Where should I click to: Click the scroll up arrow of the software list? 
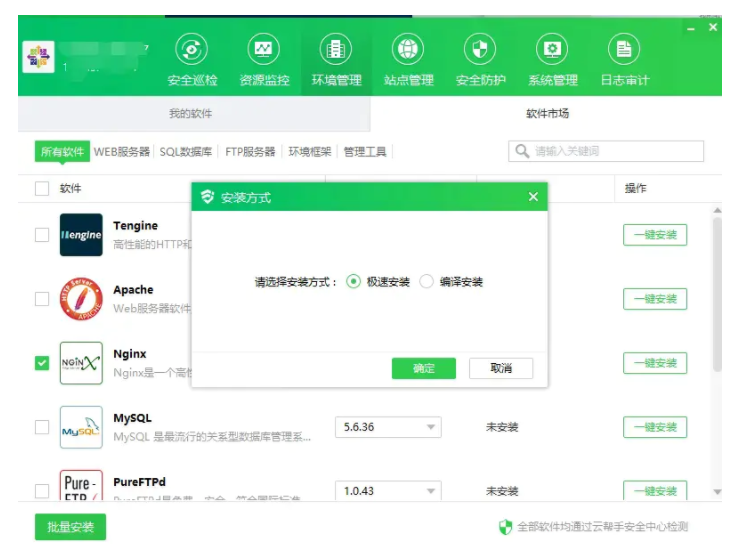[717, 210]
